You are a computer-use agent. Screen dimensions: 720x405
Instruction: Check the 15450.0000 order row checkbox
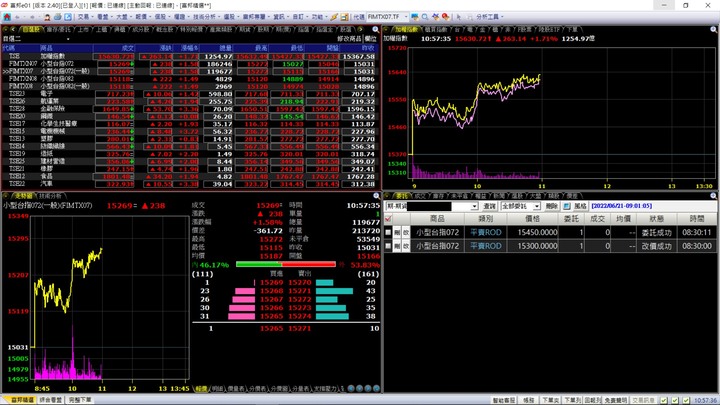(x=388, y=232)
